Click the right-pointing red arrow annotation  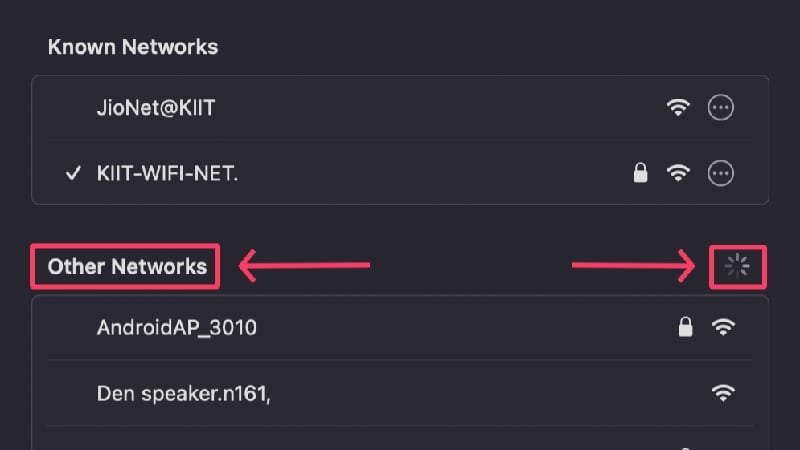pyautogui.click(x=634, y=266)
